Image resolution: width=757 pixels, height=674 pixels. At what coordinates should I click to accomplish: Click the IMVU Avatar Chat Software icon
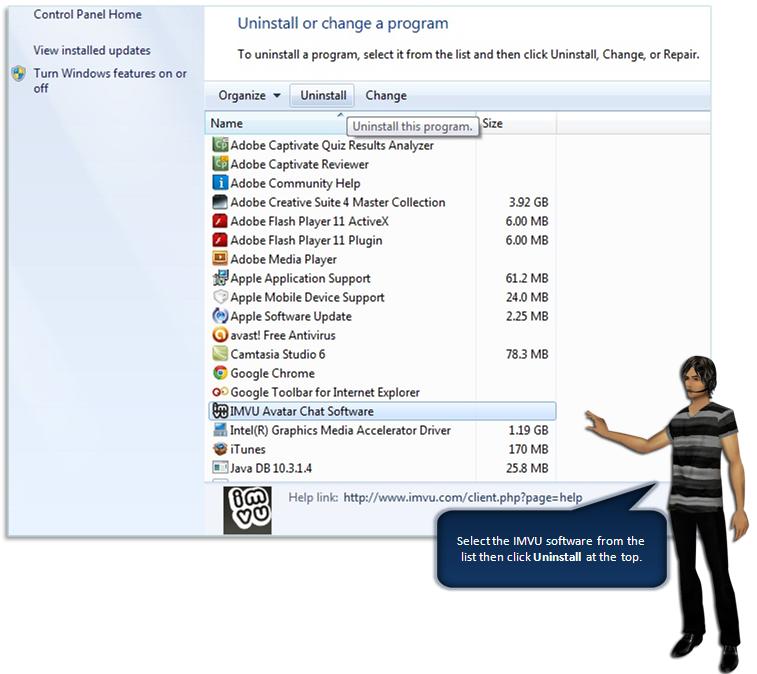coord(220,411)
